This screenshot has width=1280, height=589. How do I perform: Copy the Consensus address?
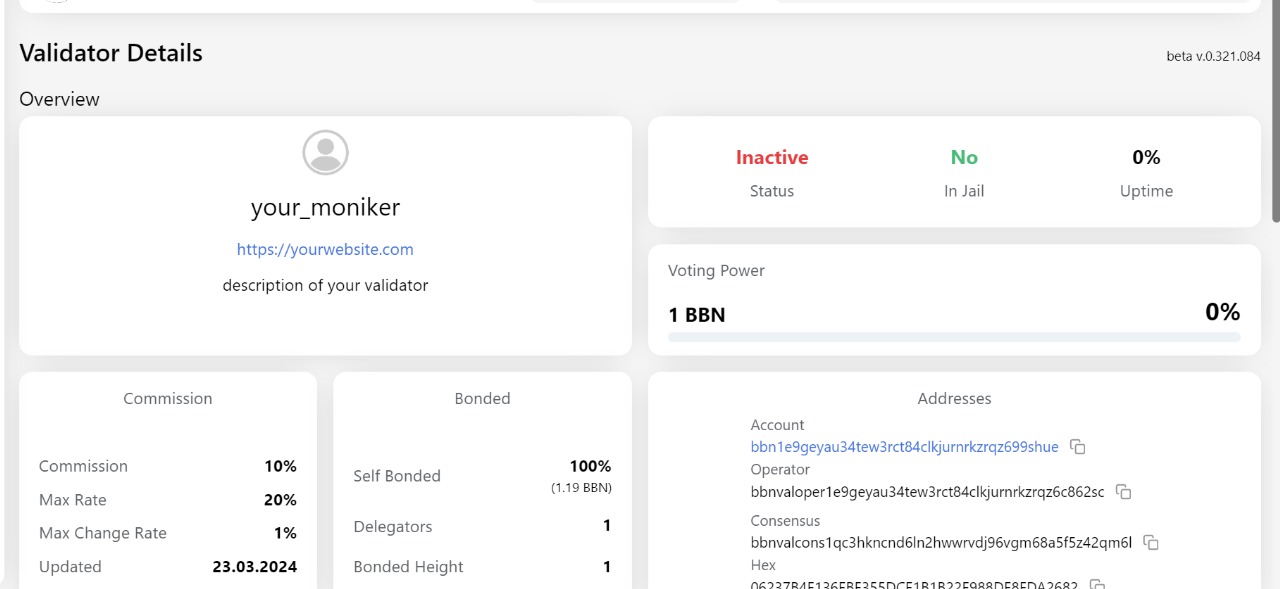tap(1151, 542)
